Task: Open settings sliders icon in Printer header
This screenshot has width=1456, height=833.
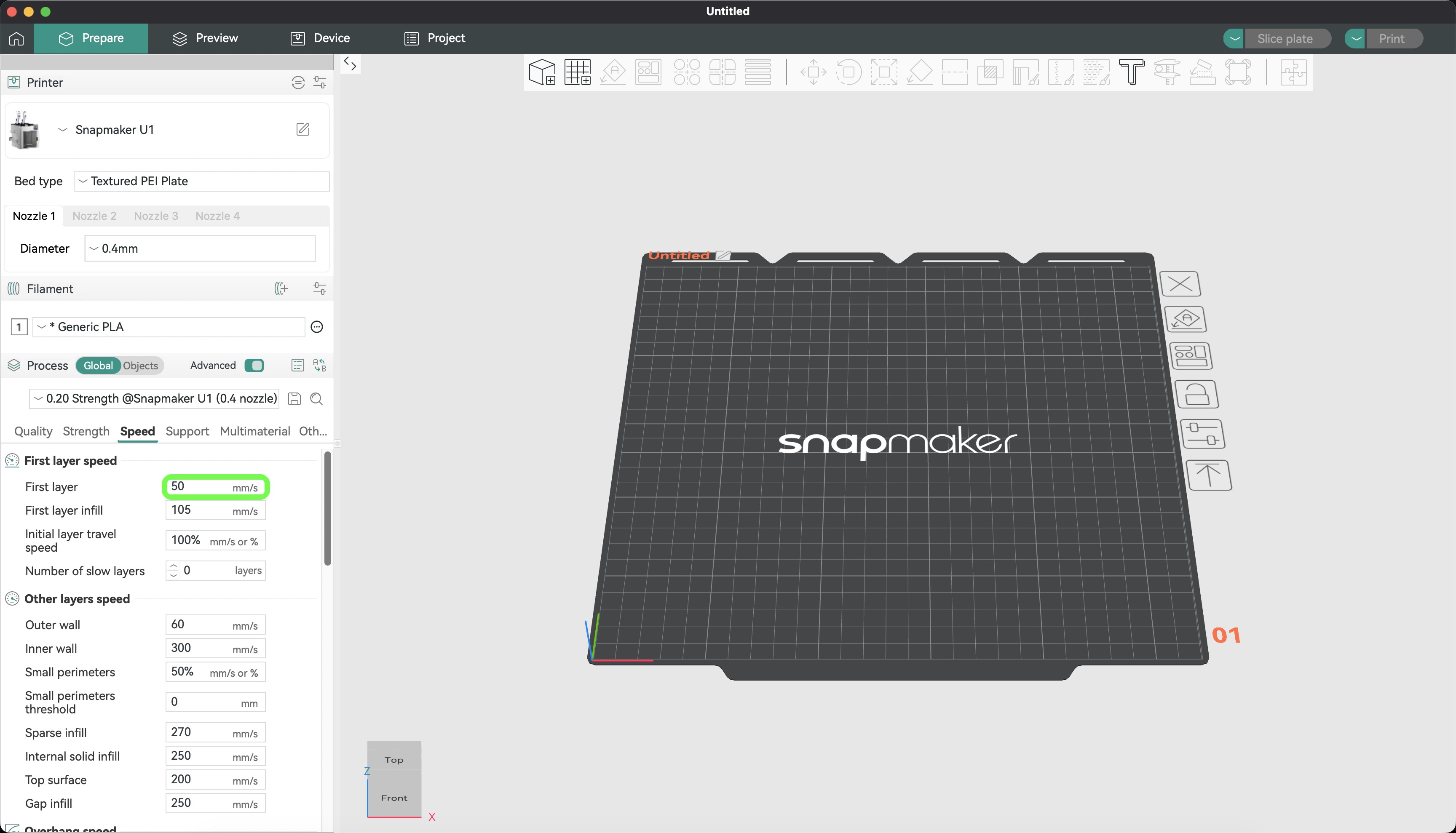Action: click(320, 83)
